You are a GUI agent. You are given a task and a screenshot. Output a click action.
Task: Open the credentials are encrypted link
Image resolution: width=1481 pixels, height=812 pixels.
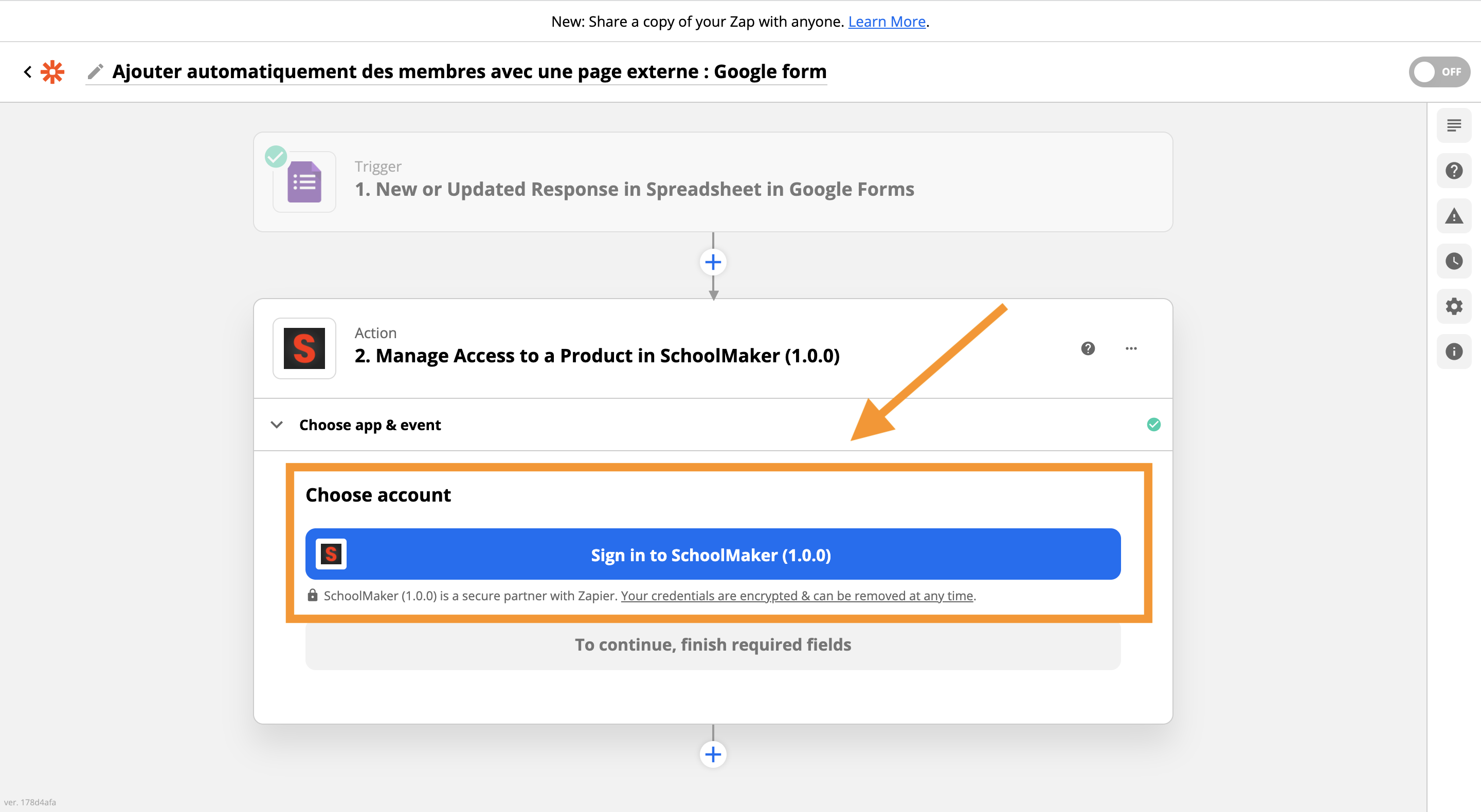pos(796,596)
